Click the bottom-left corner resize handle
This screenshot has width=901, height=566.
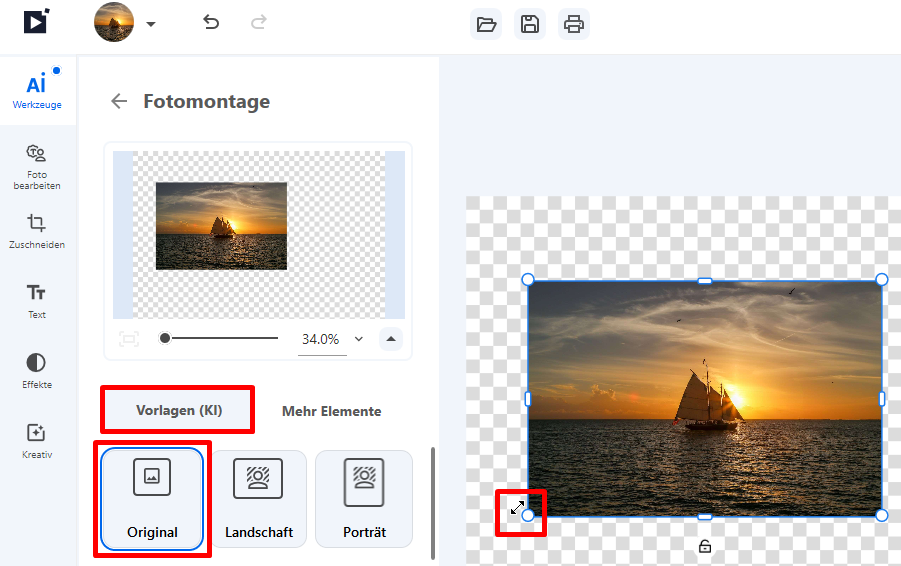point(528,515)
